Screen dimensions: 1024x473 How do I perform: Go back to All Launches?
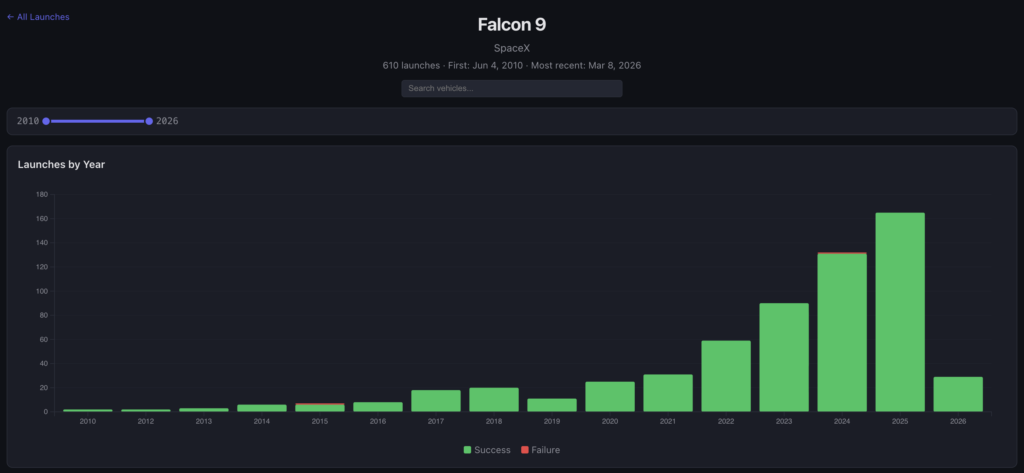38,17
